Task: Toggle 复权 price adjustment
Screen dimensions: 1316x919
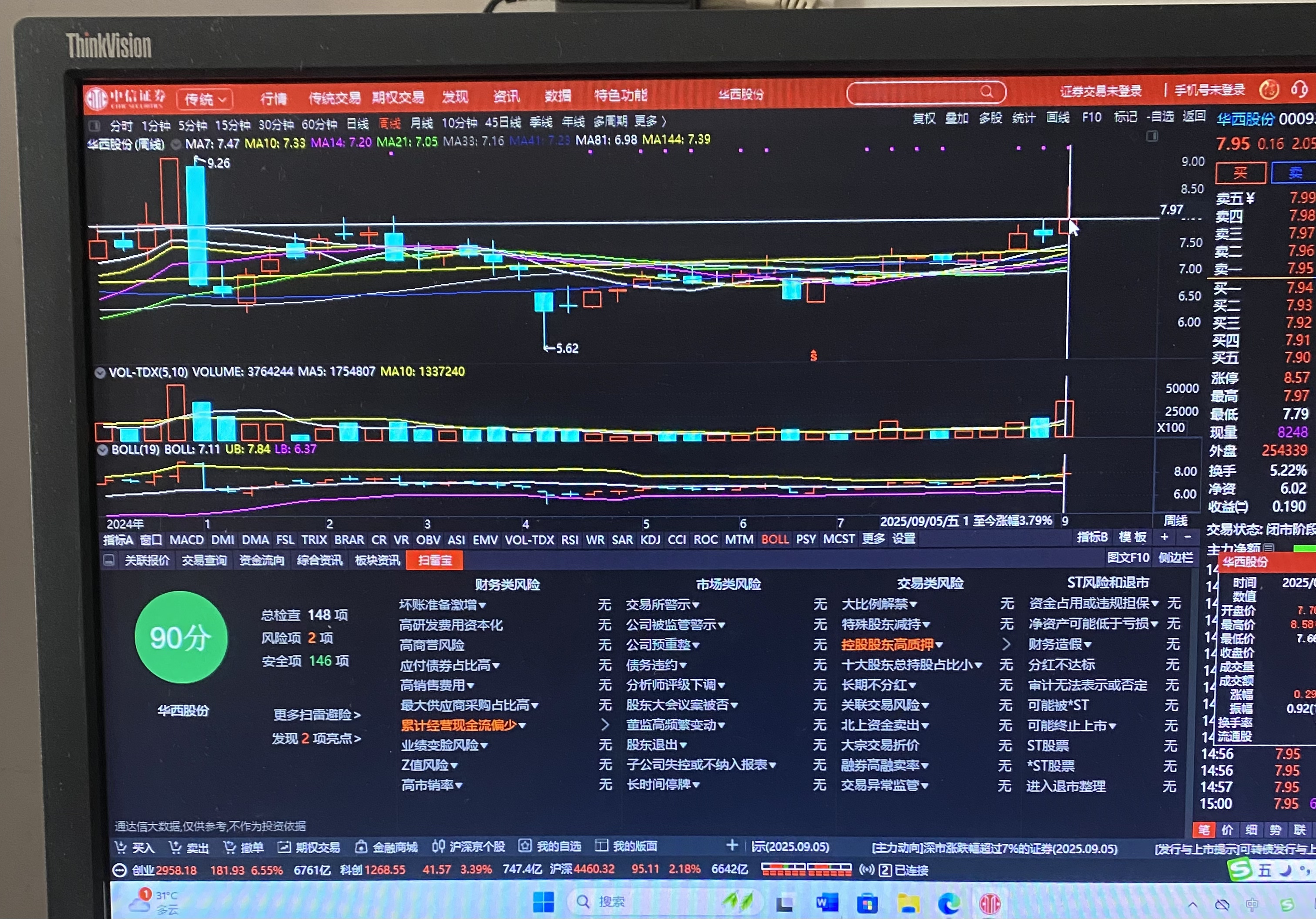Action: [x=924, y=118]
